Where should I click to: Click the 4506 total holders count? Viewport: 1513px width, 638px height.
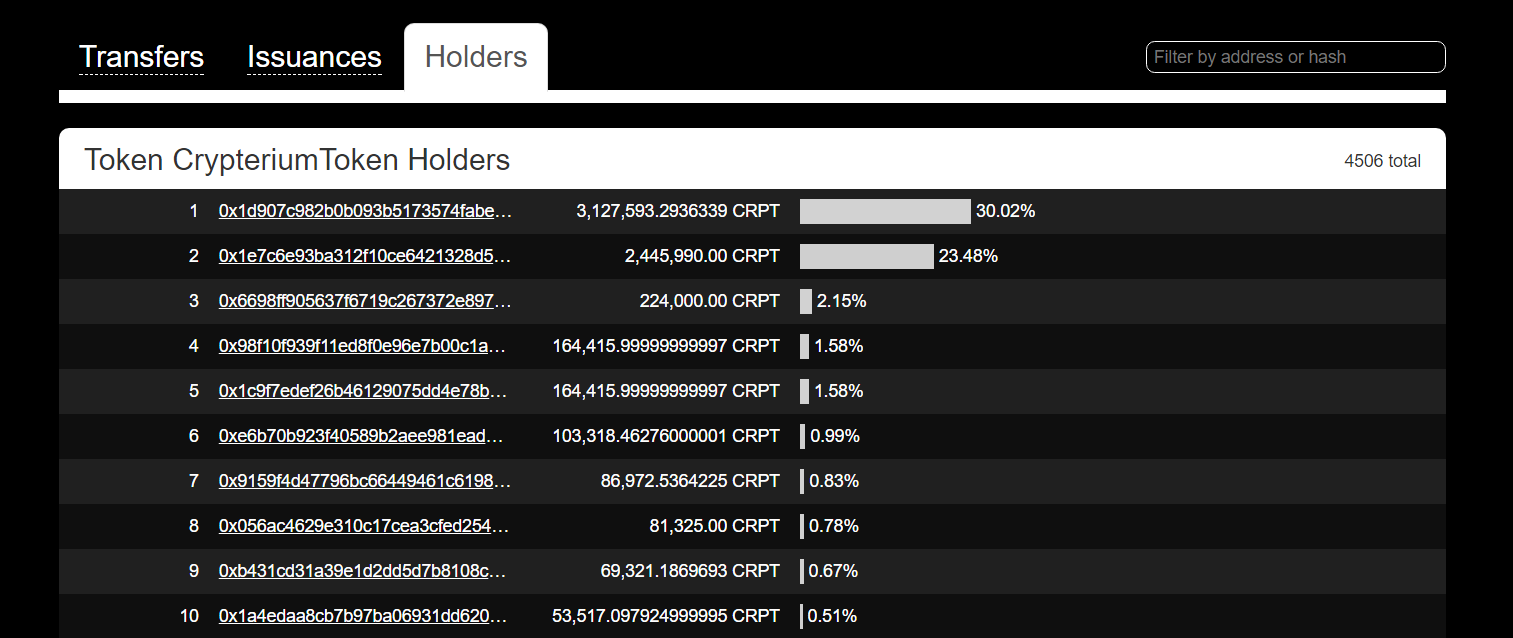tap(1382, 161)
